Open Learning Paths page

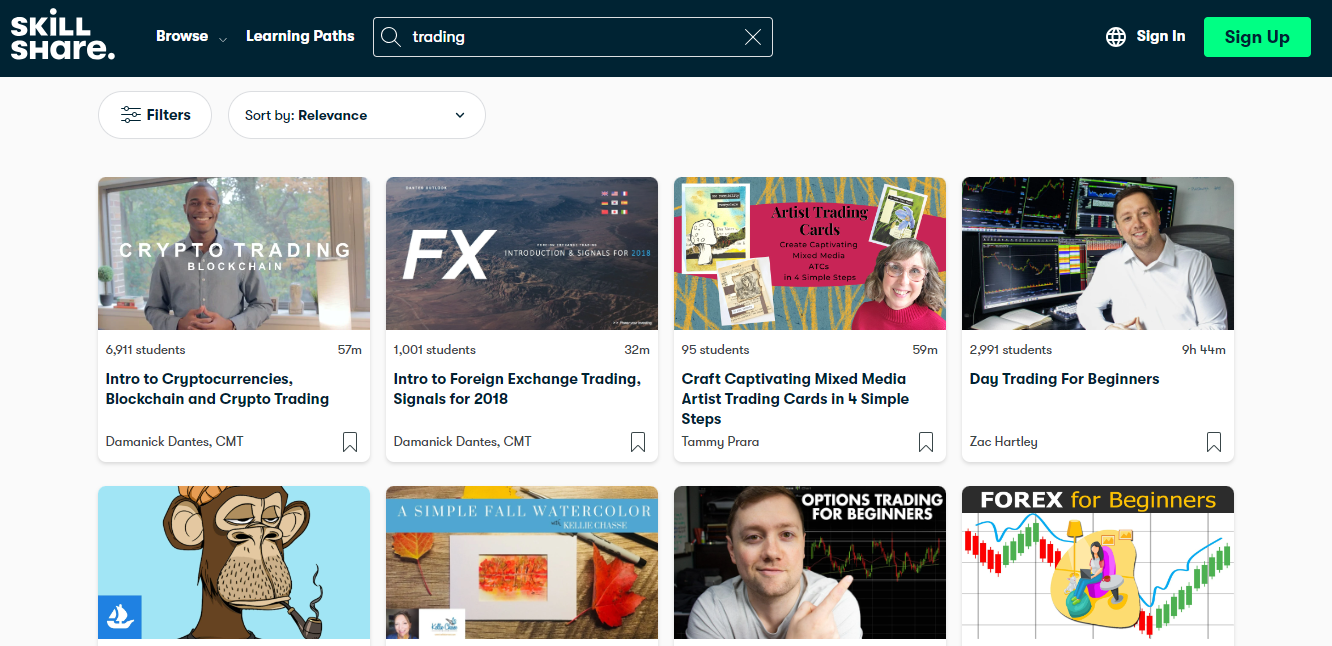(300, 36)
